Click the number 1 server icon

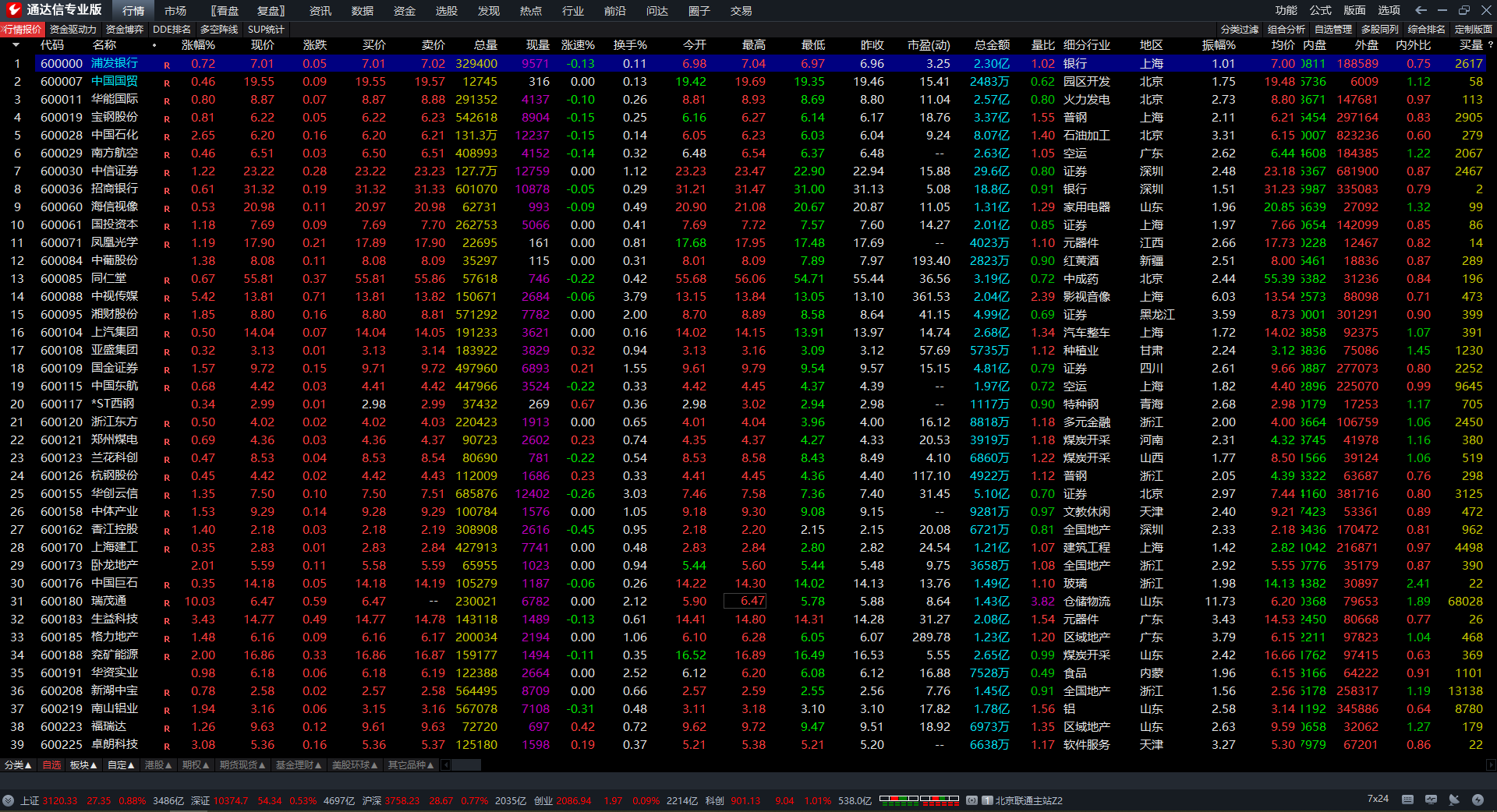(987, 800)
